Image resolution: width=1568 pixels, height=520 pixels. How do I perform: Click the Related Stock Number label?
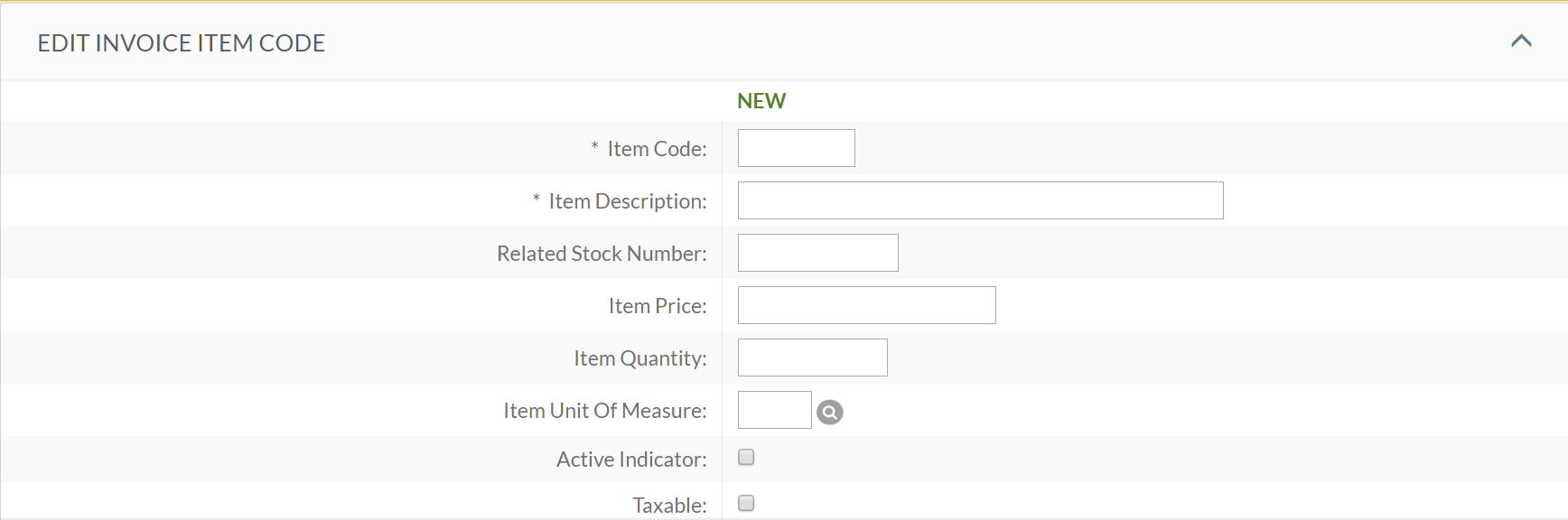tap(602, 254)
